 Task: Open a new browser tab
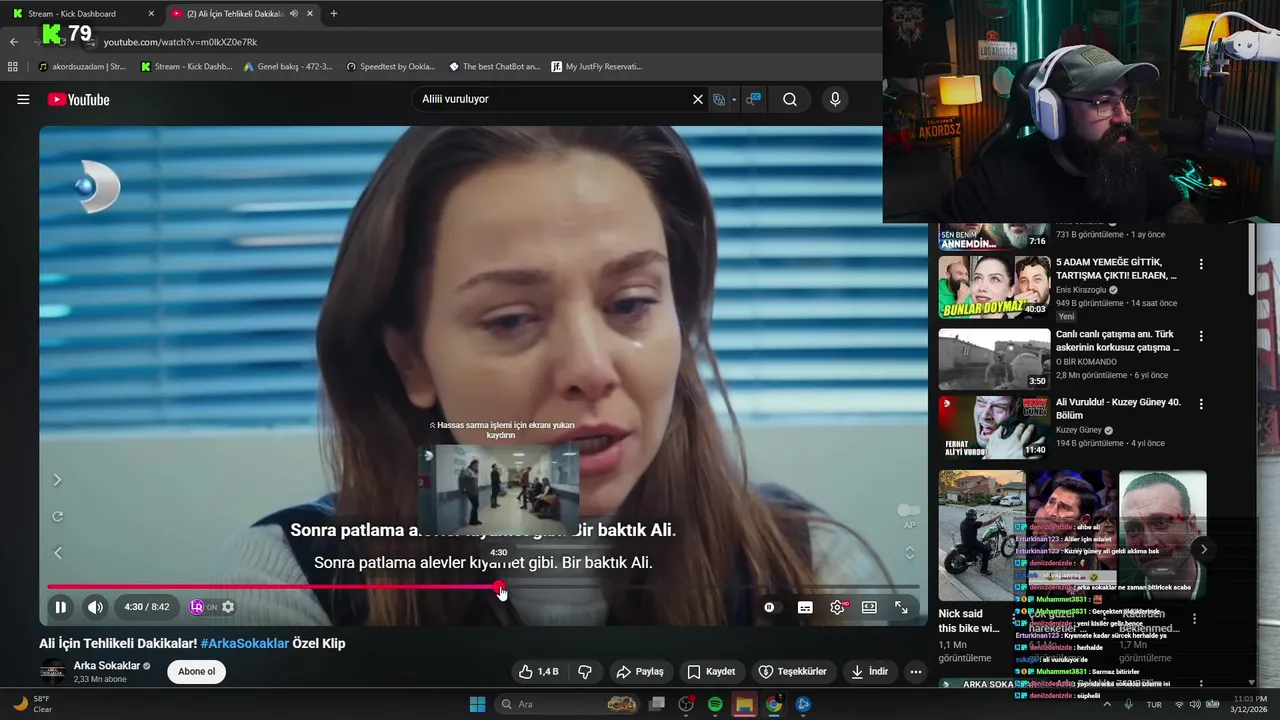pyautogui.click(x=334, y=13)
